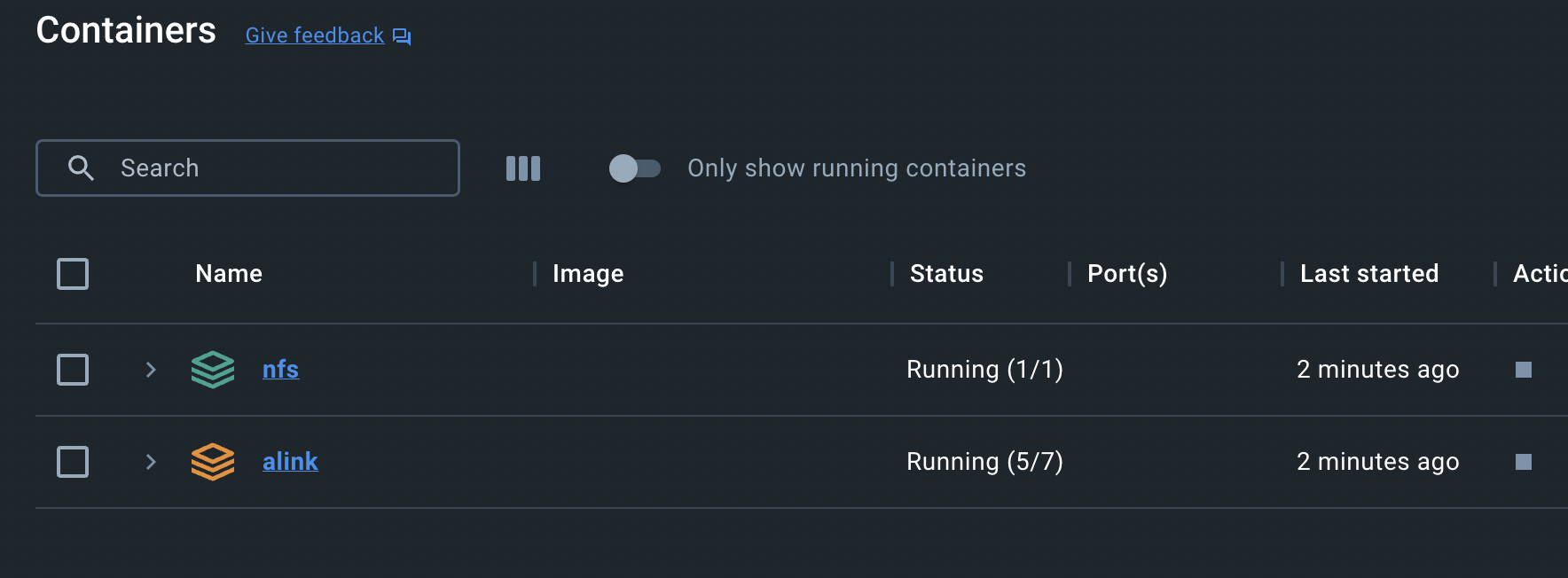Screen dimensions: 1568x578
Task: Click the alink stack layers icon
Action: 213,462
